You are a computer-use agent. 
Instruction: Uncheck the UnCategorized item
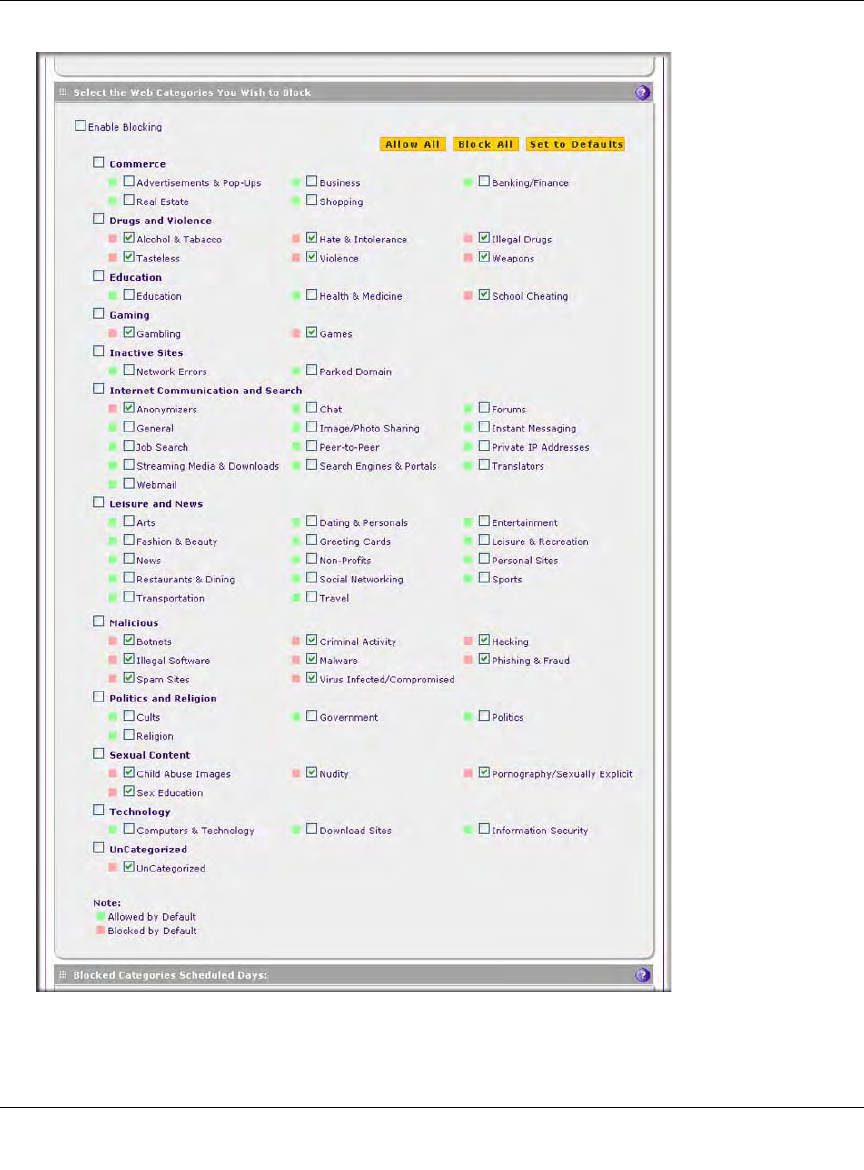(x=129, y=866)
